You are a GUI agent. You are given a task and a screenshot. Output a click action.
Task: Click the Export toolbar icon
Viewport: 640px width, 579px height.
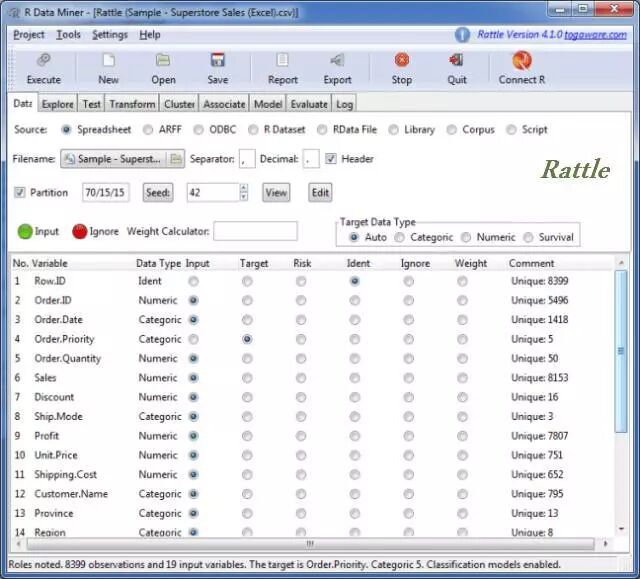(337, 60)
